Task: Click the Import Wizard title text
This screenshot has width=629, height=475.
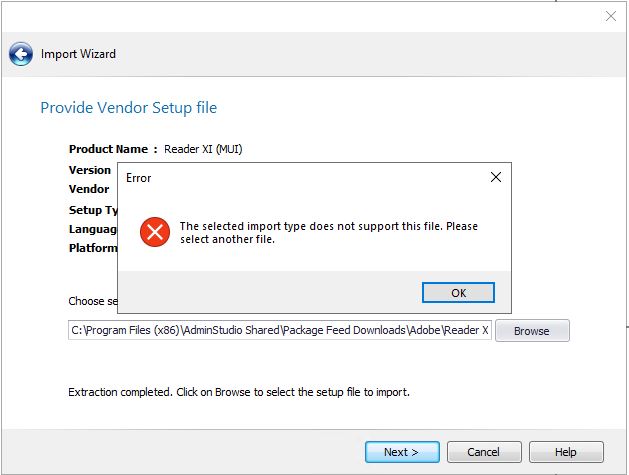Action: (x=78, y=54)
